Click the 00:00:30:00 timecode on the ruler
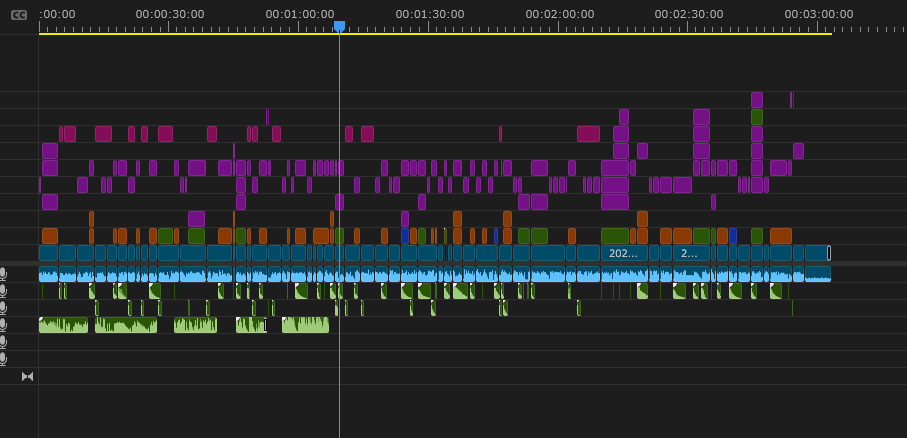 169,14
